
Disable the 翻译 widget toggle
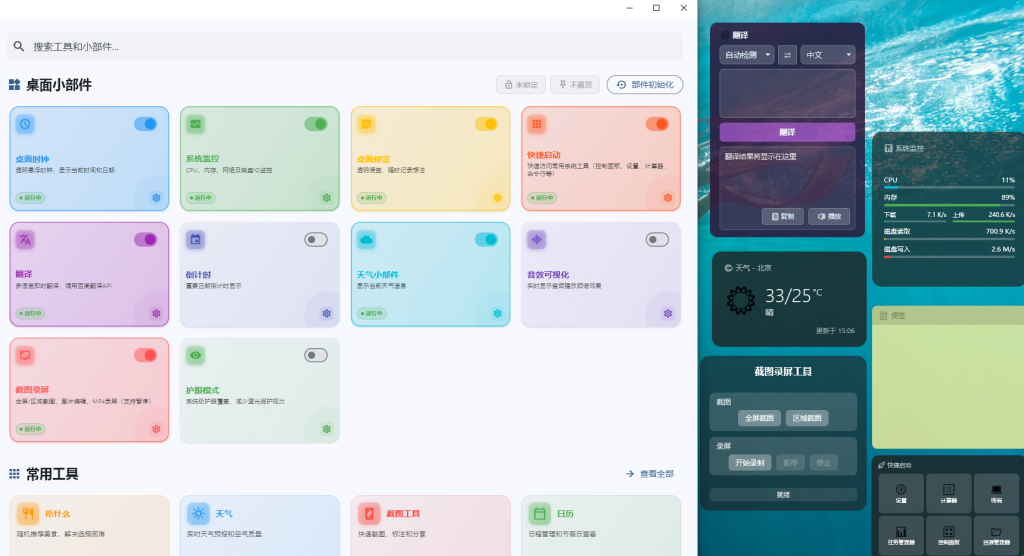coord(146,240)
